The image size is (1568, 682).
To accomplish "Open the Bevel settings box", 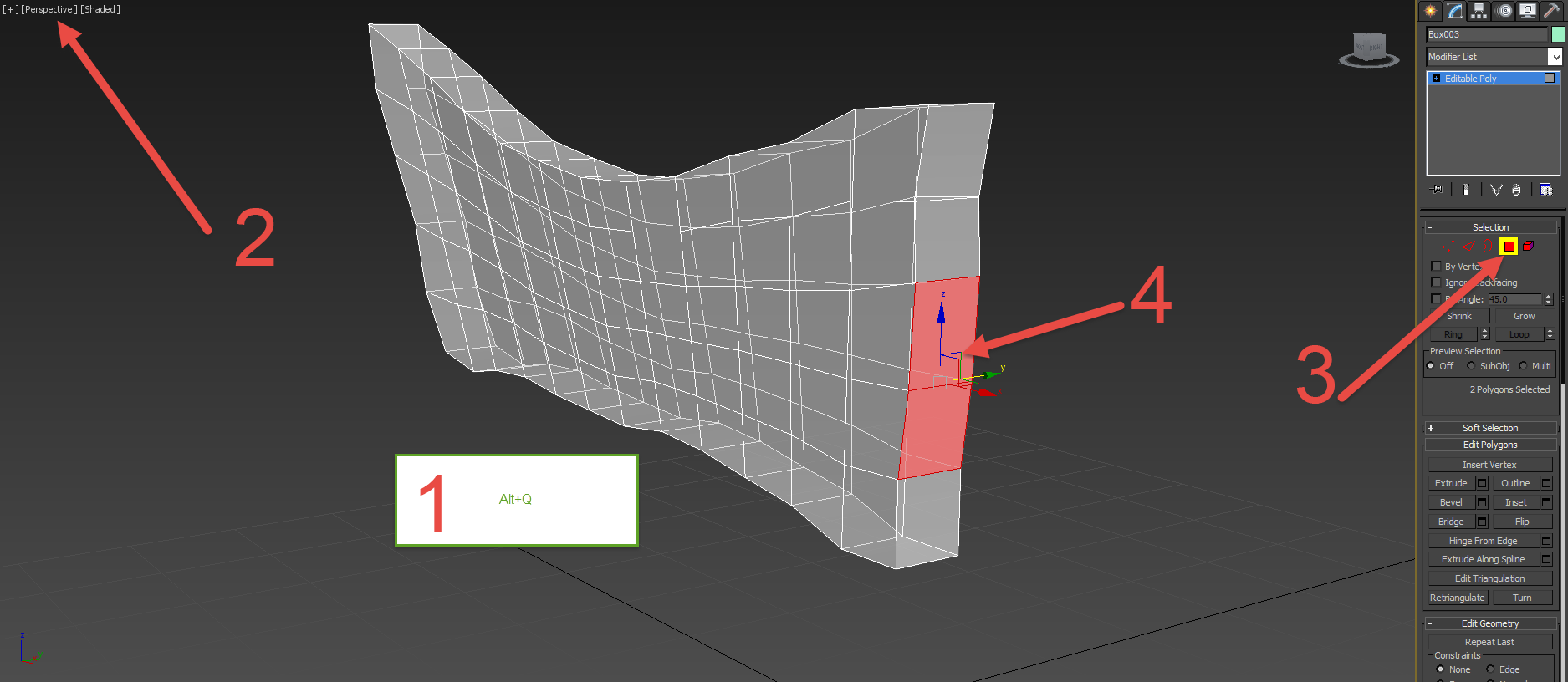I will point(1482,502).
